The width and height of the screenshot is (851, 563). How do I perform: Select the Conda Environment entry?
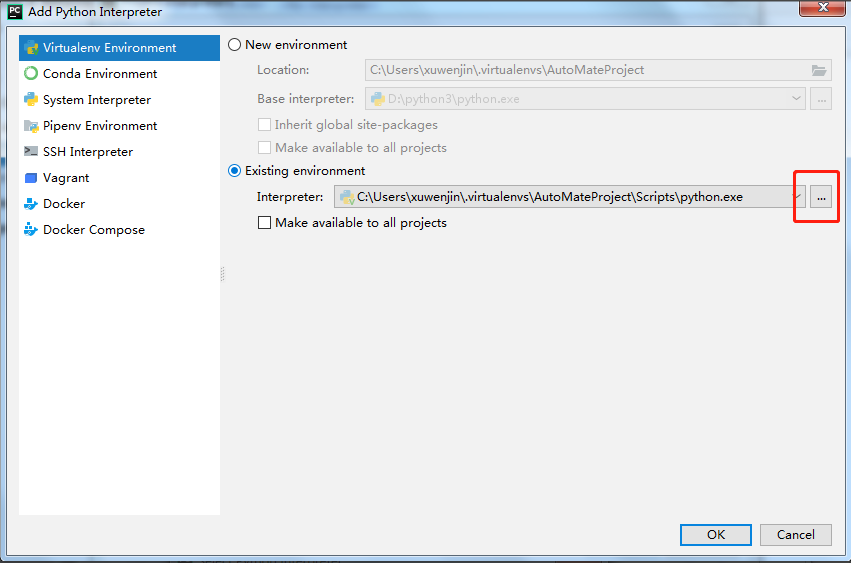click(119, 73)
